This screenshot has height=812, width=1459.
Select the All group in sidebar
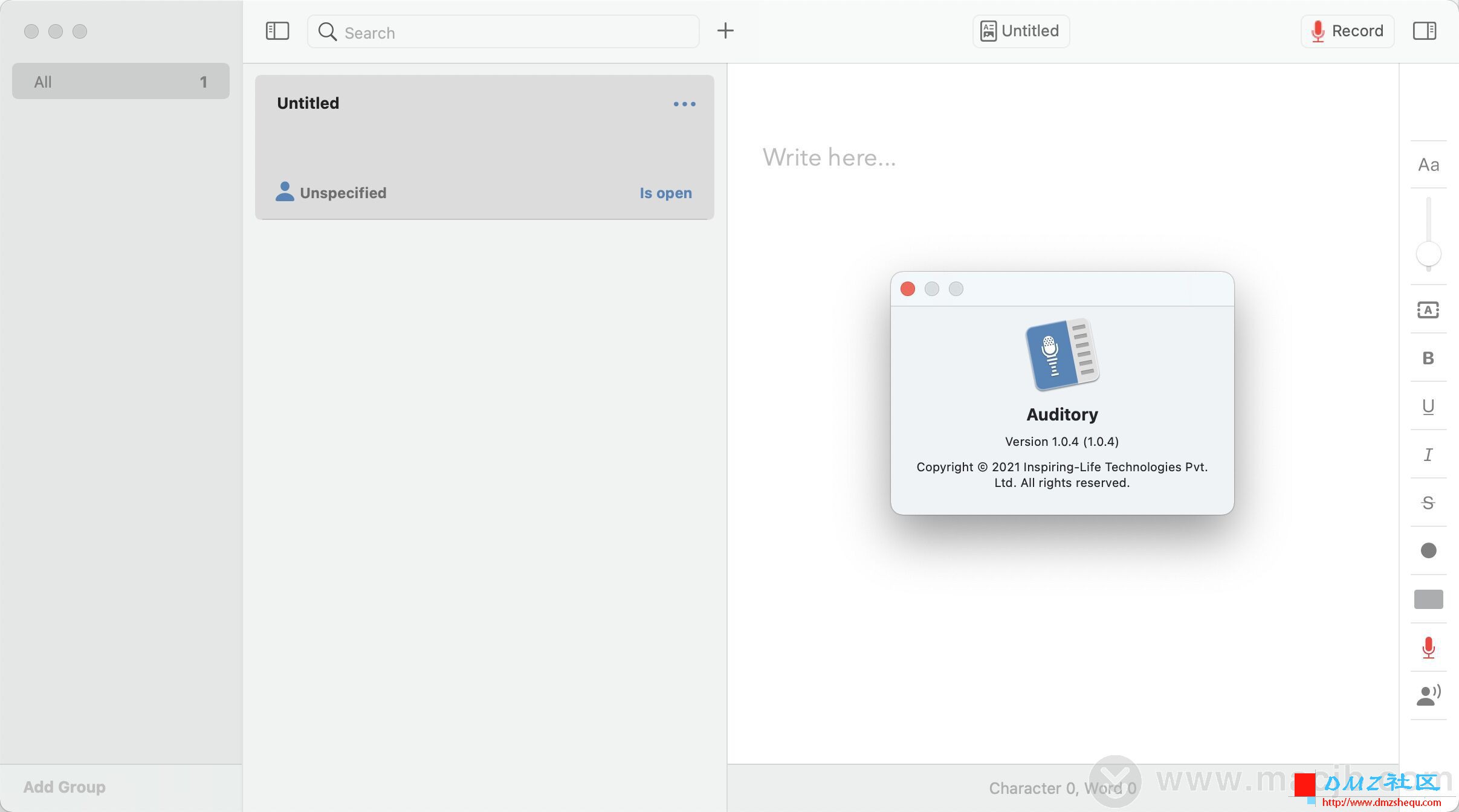(x=121, y=81)
